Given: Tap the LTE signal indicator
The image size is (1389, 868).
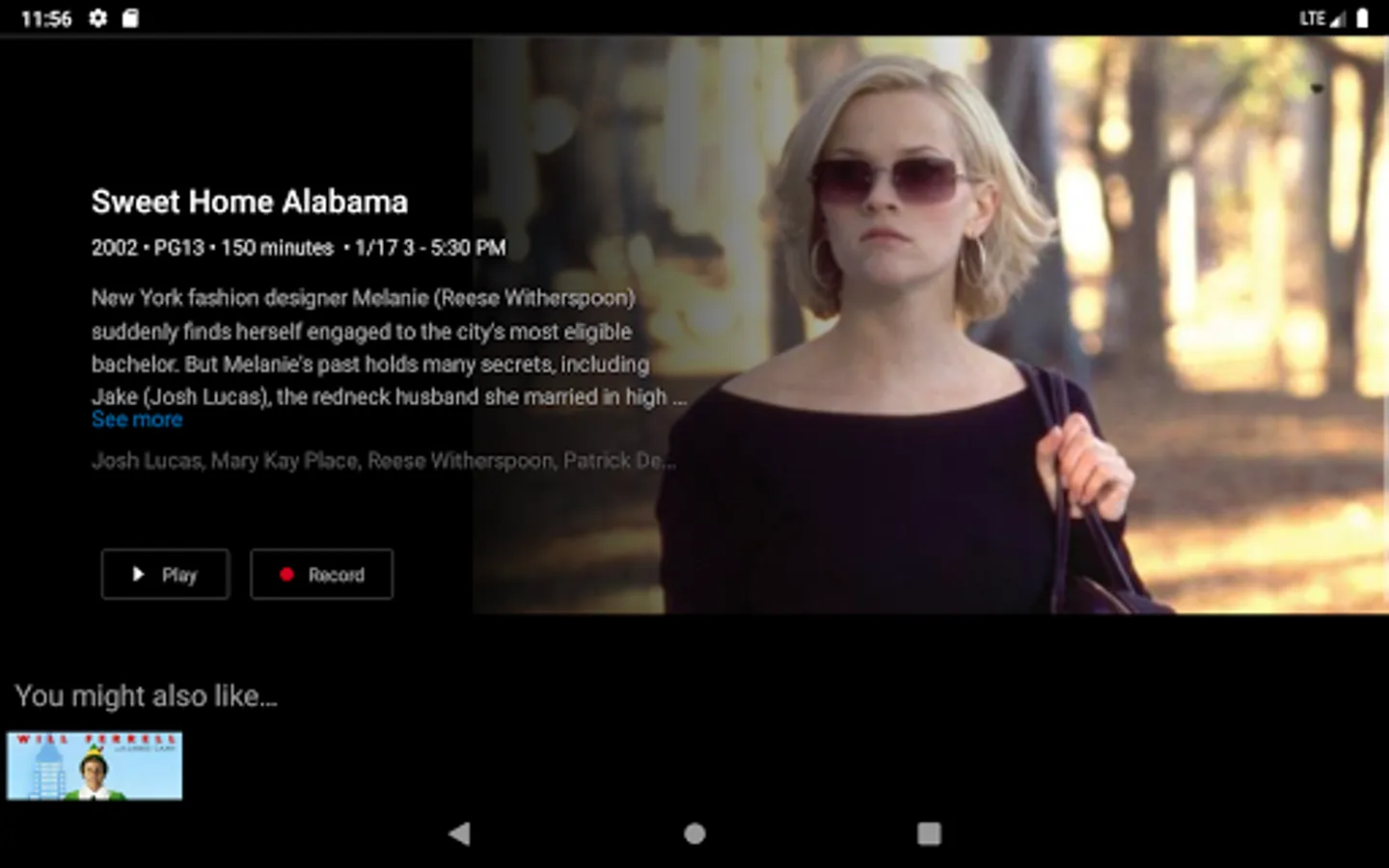Looking at the screenshot, I should pos(1321,18).
